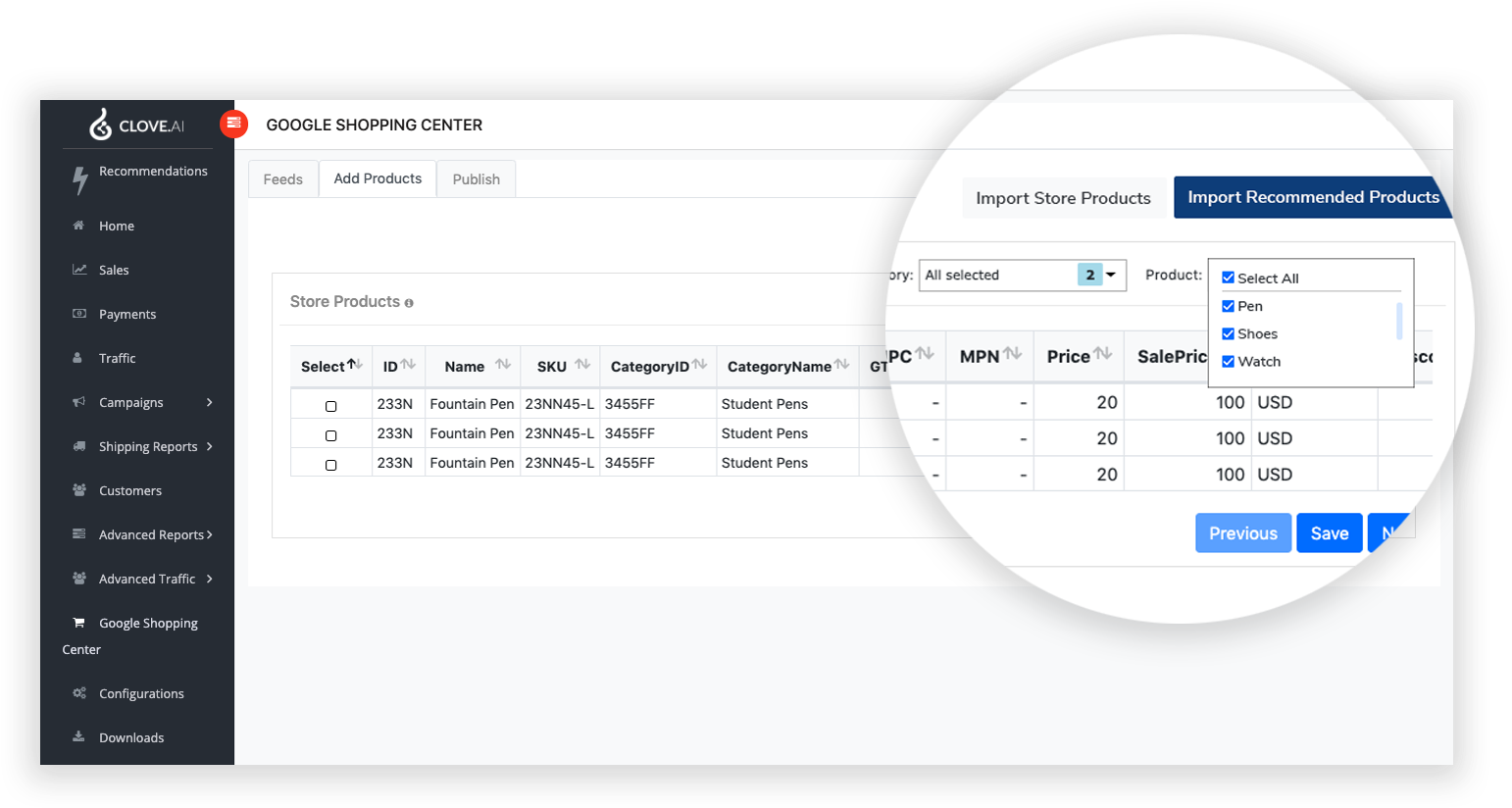Expand the Advanced Reports submenu chevron
Viewport: 1512px width, 808px height.
(210, 534)
